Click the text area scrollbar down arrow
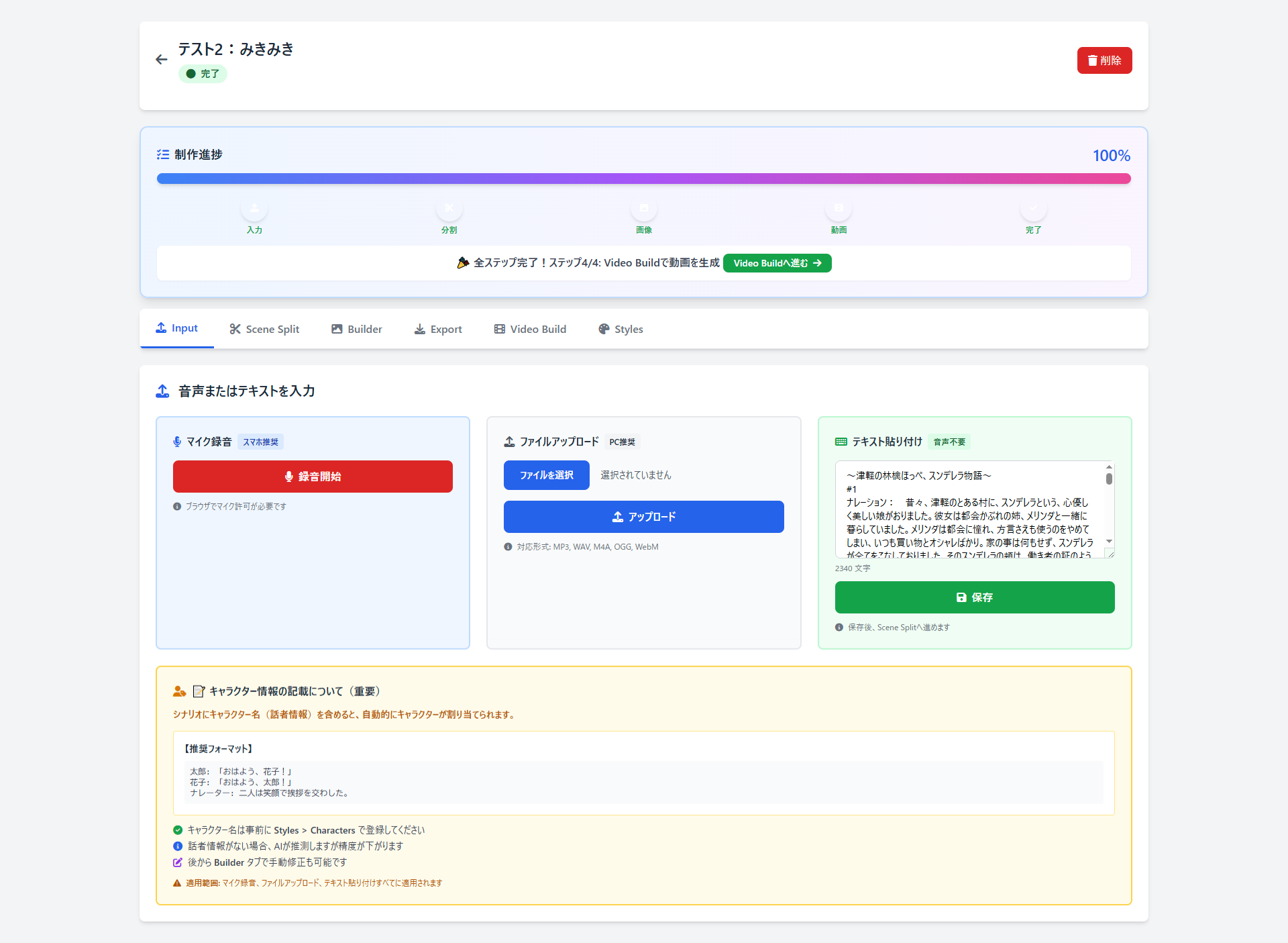The height and width of the screenshot is (943, 1288). pos(1109,542)
